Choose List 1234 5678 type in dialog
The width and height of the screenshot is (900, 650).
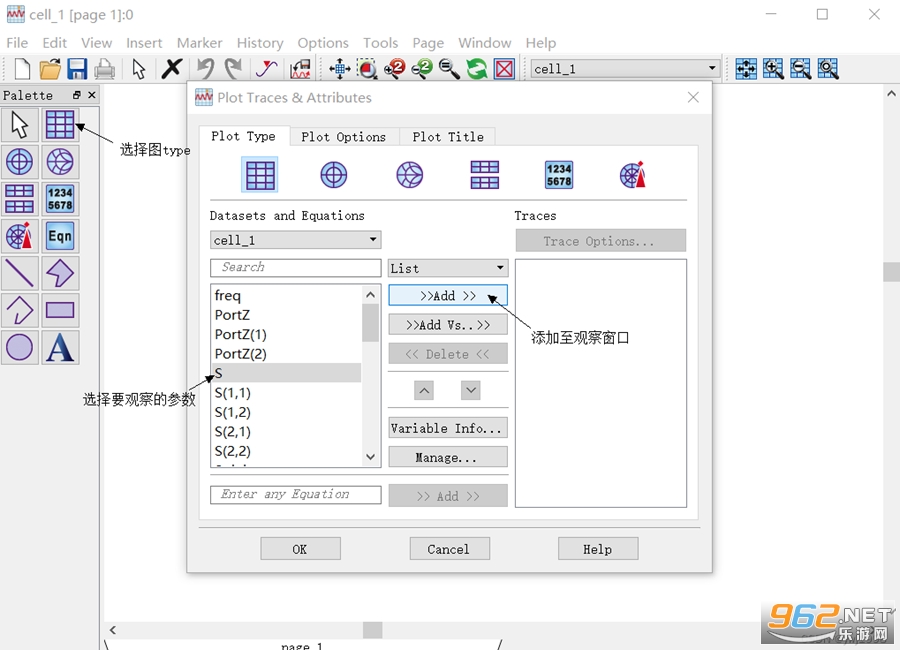pos(559,175)
